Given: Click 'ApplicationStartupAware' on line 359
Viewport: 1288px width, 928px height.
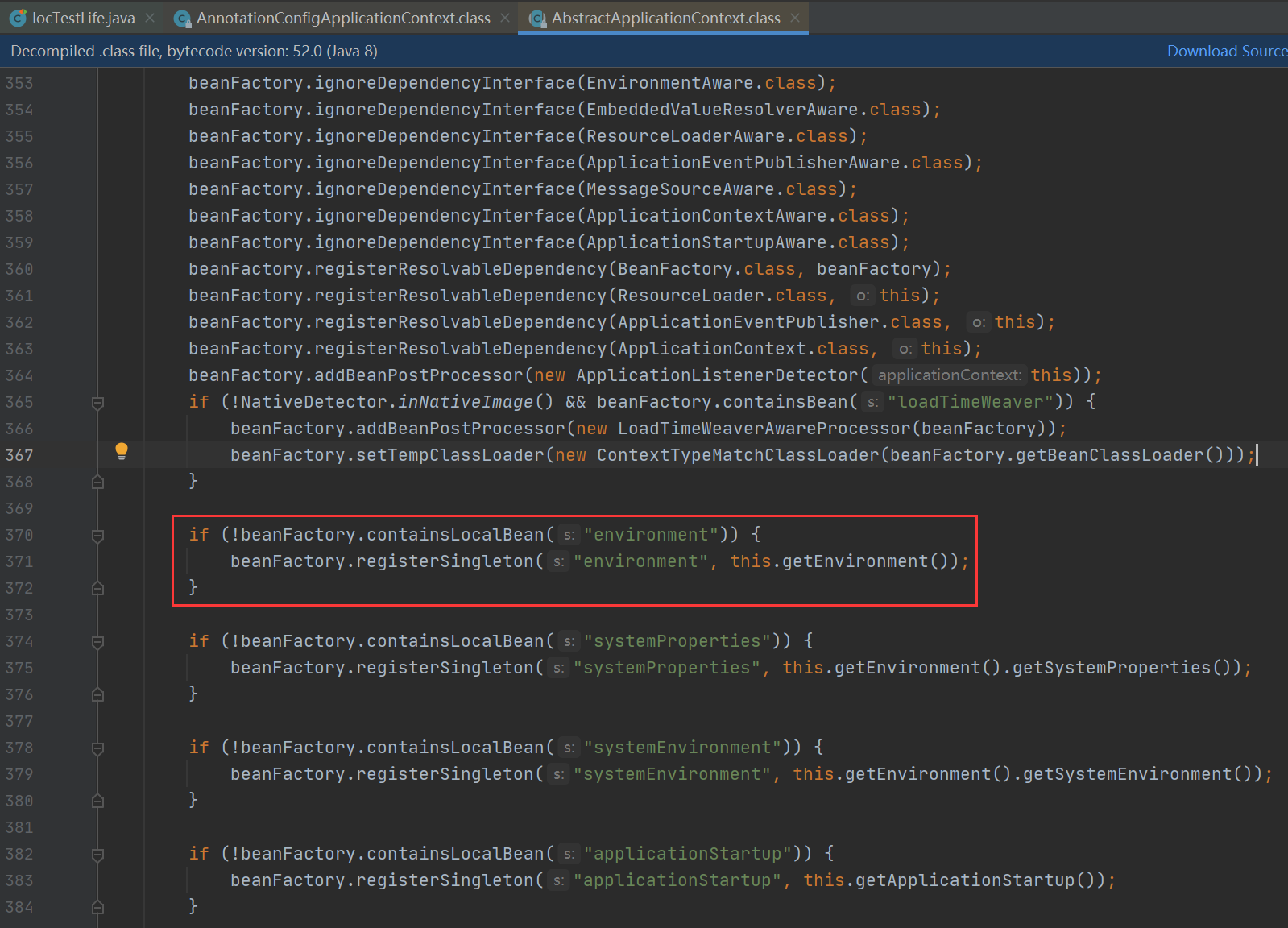Looking at the screenshot, I should click(x=706, y=242).
